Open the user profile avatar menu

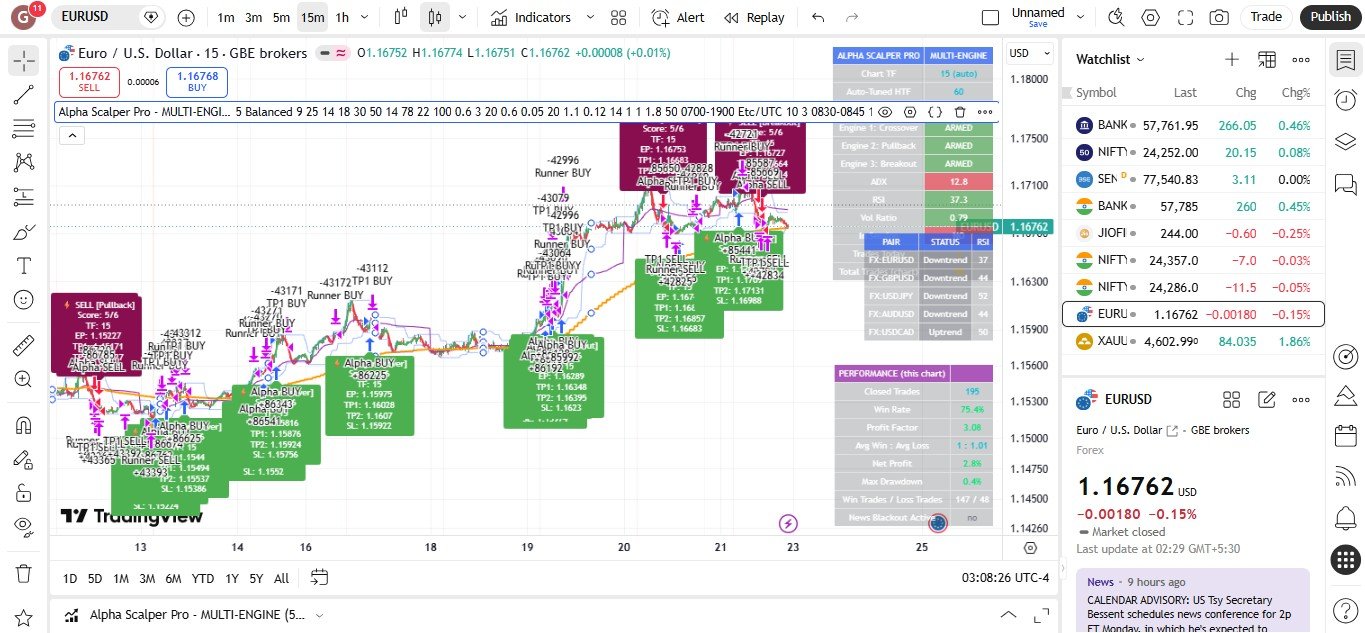coord(23,17)
